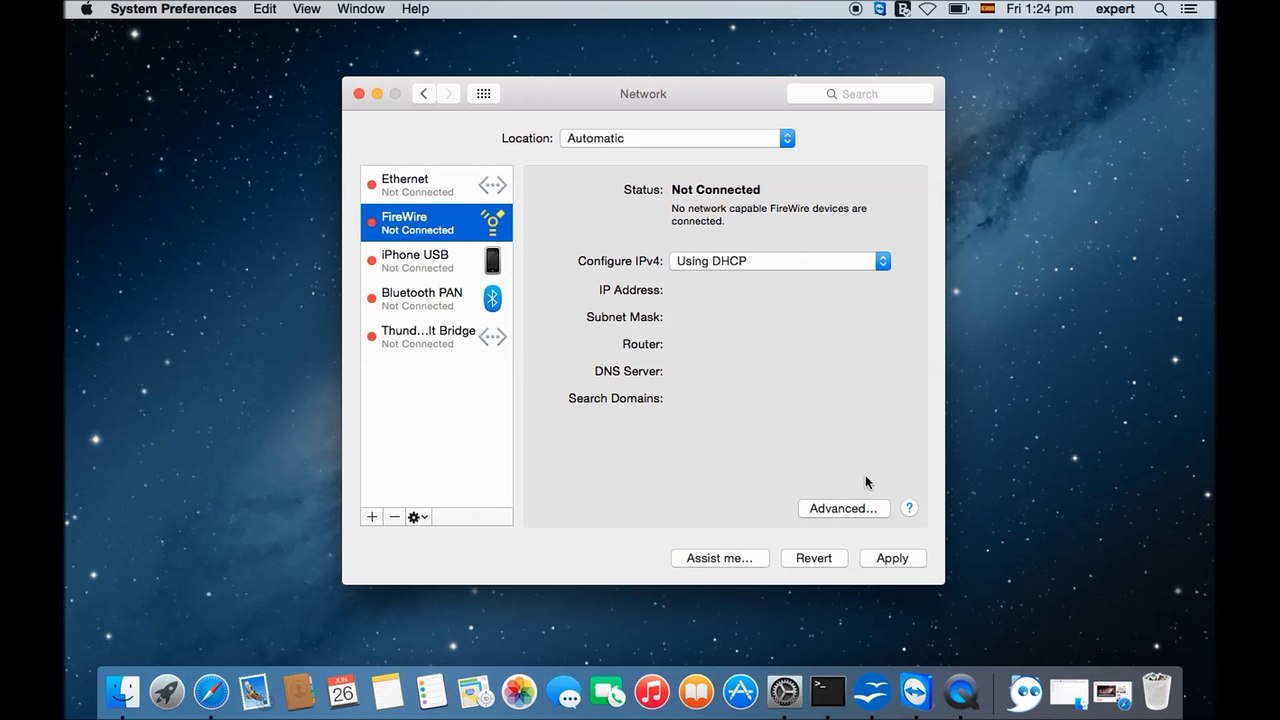Click the Wi-Fi status menu bar icon
The image size is (1280, 720).
928,9
